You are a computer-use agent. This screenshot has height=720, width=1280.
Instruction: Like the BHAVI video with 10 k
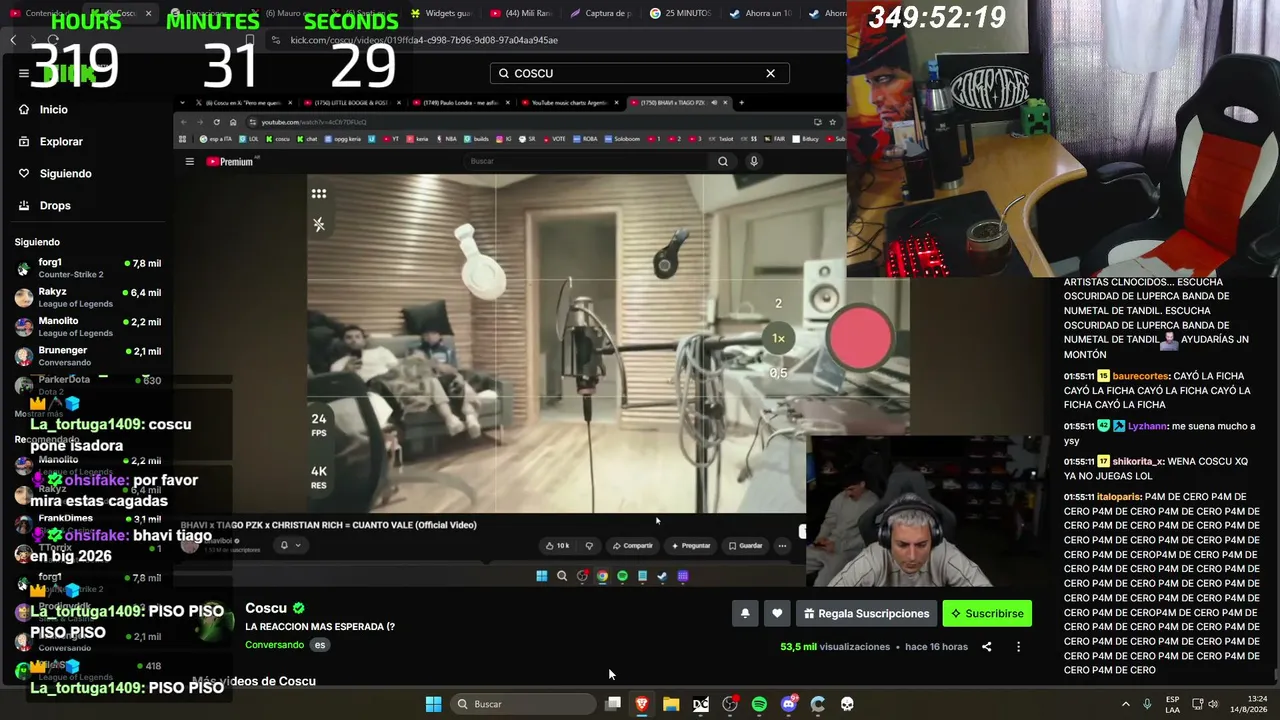[x=558, y=545]
